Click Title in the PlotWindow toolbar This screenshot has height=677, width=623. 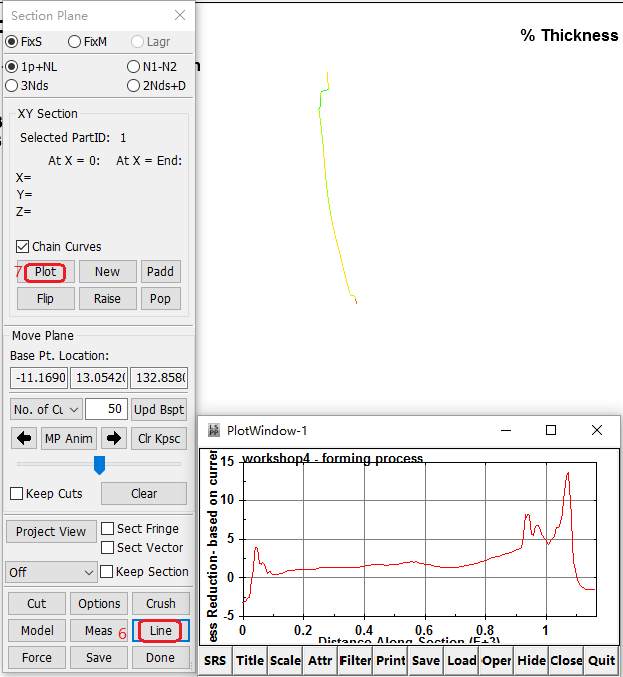coord(250,661)
